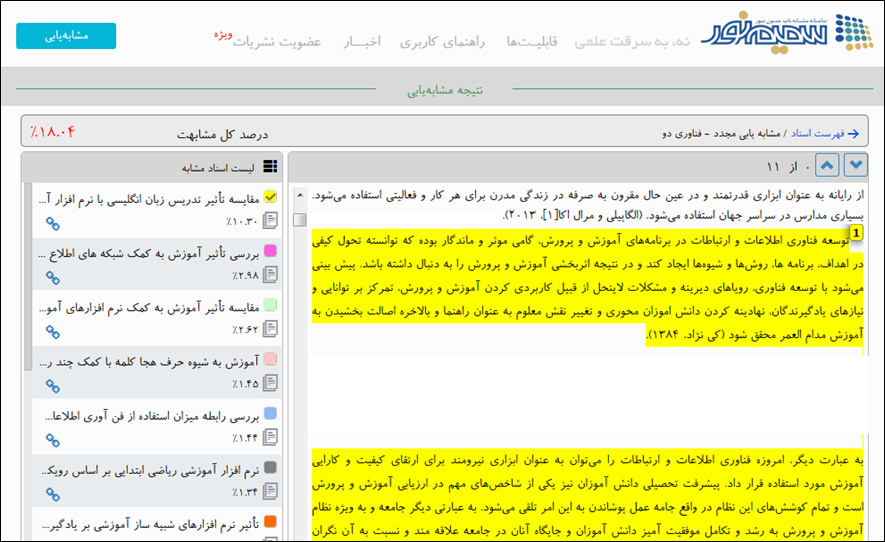This screenshot has height=542, width=885.
Task: Click the لیست اسناد مشابه panel title
Action: coord(218,168)
